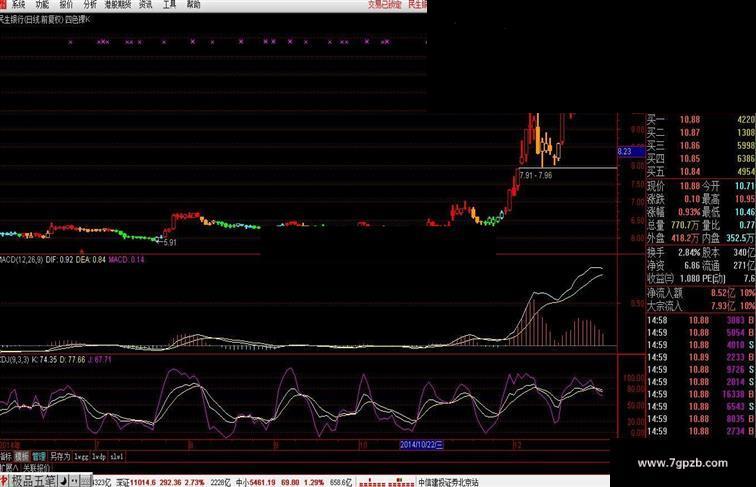Viewport: 756px width, 487px height.
Task: Click the 深证 11014.6 index in status bar
Action: (136, 482)
